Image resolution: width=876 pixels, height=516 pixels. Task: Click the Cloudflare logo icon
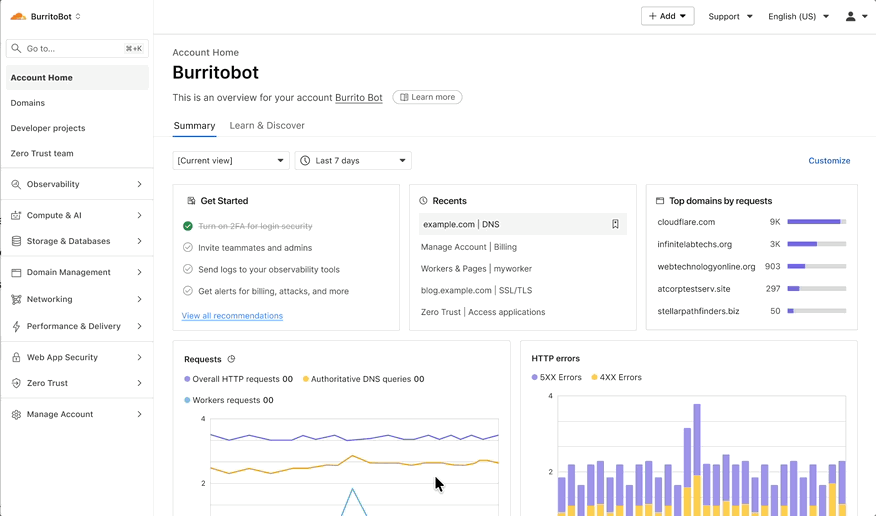click(18, 16)
